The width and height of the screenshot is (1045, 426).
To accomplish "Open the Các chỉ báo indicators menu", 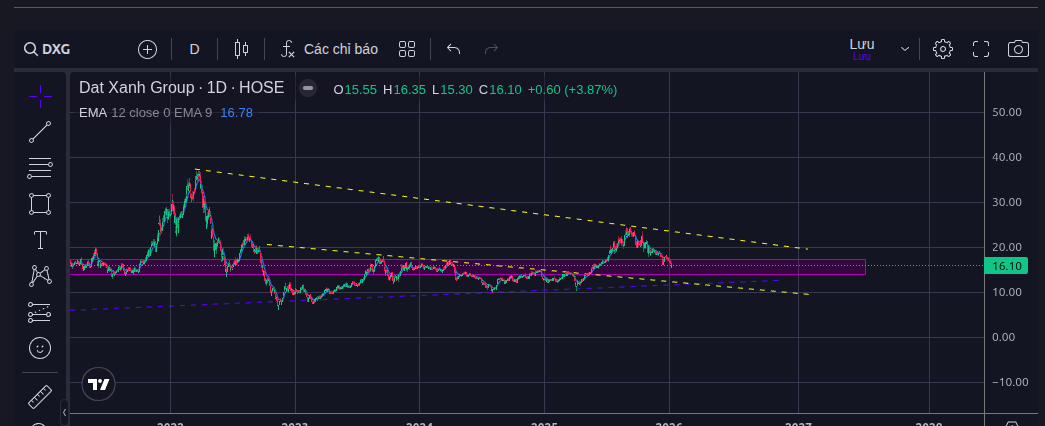I will (x=329, y=49).
